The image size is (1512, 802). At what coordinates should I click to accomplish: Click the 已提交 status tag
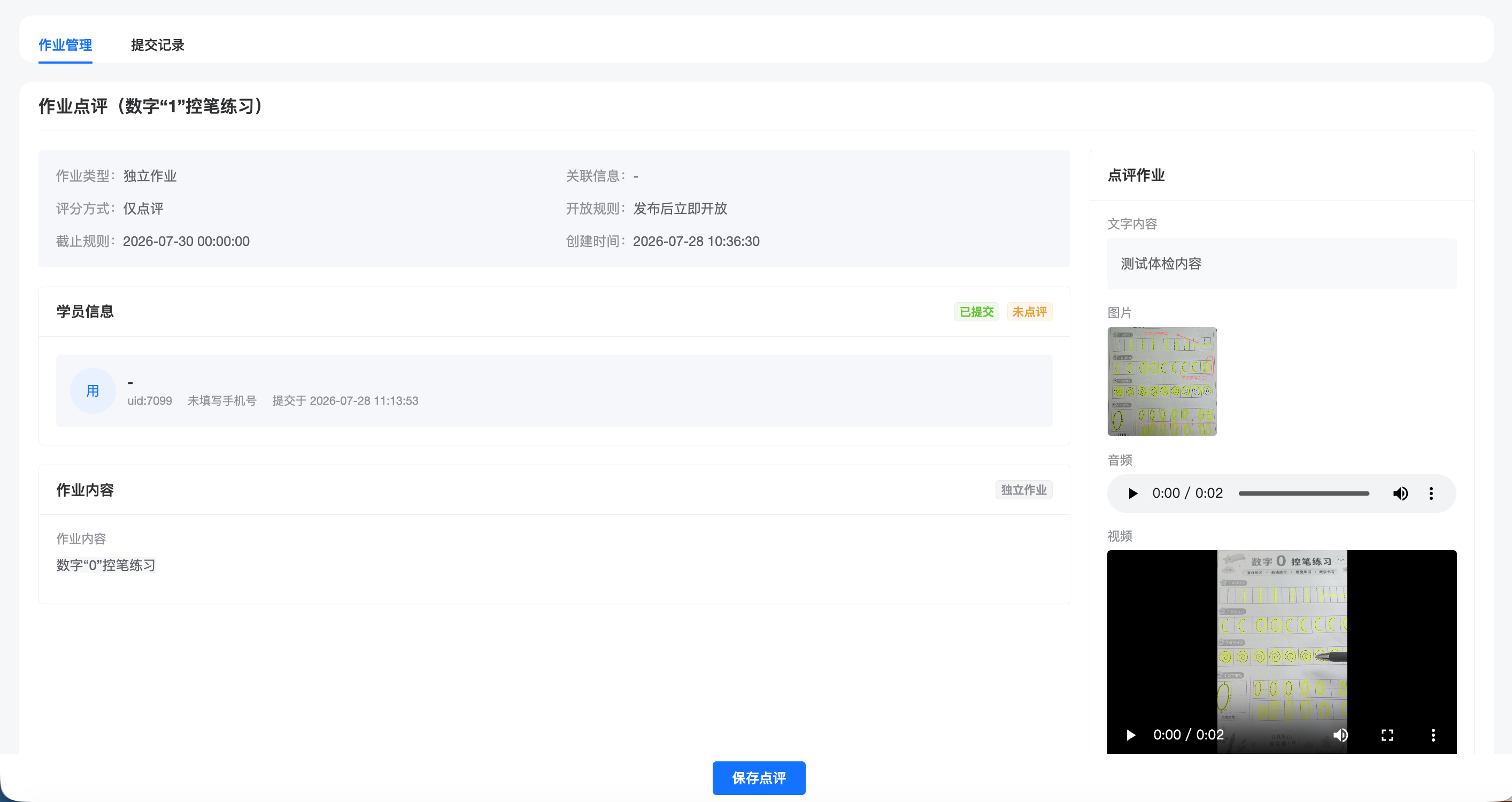(x=977, y=312)
